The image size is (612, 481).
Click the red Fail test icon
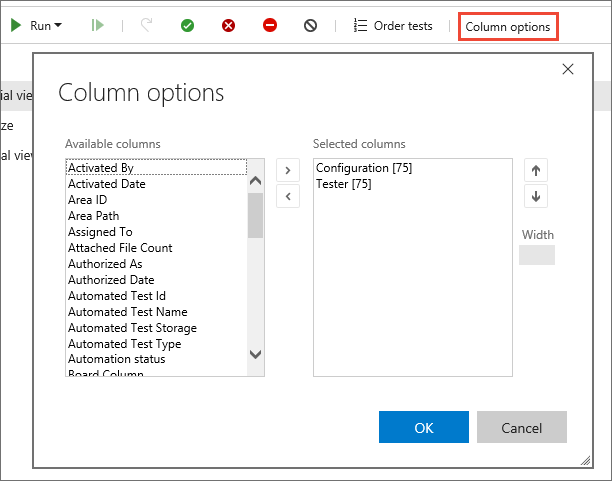pyautogui.click(x=229, y=25)
